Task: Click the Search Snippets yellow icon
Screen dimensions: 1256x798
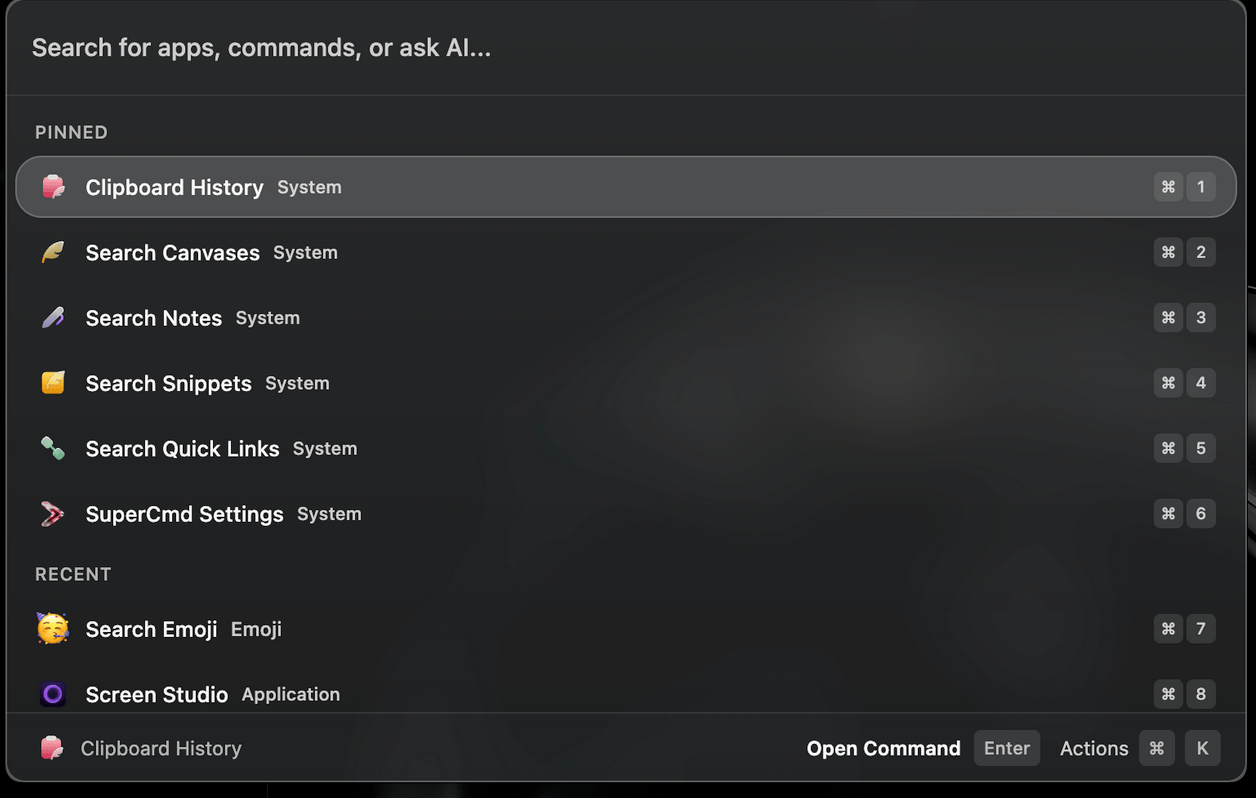Action: click(53, 383)
